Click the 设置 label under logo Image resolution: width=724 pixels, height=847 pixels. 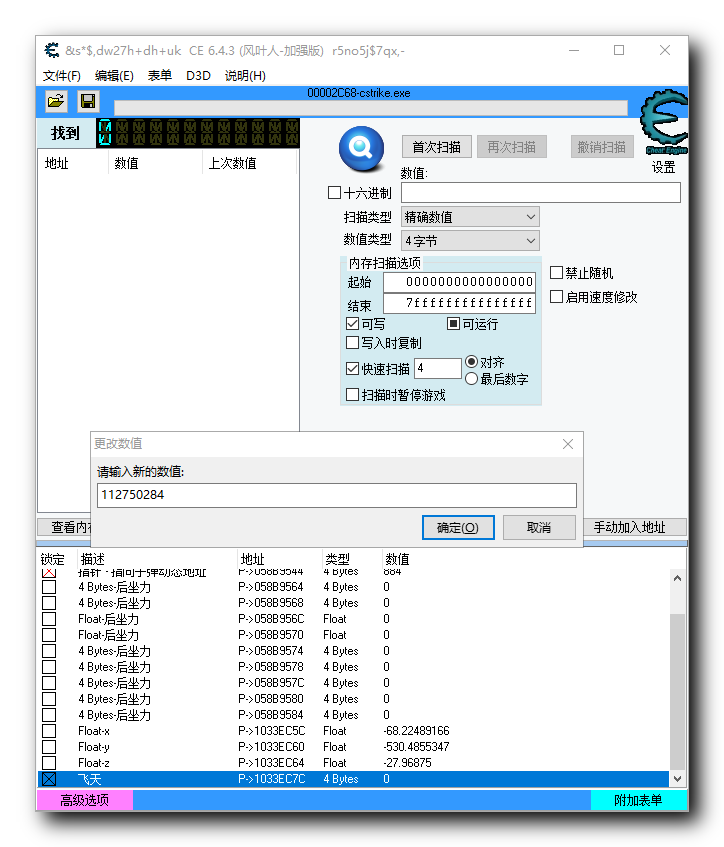(663, 167)
